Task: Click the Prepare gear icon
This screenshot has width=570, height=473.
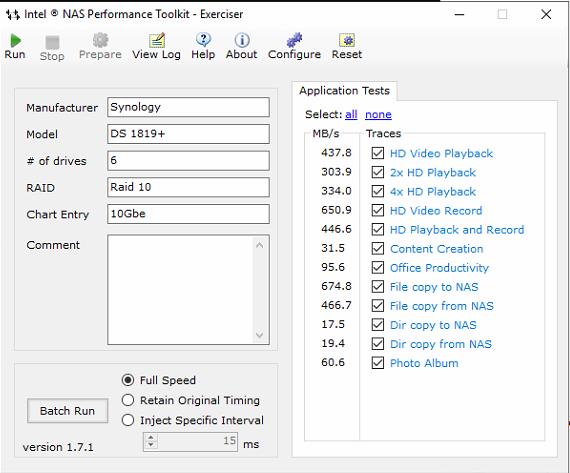Action: point(100,40)
